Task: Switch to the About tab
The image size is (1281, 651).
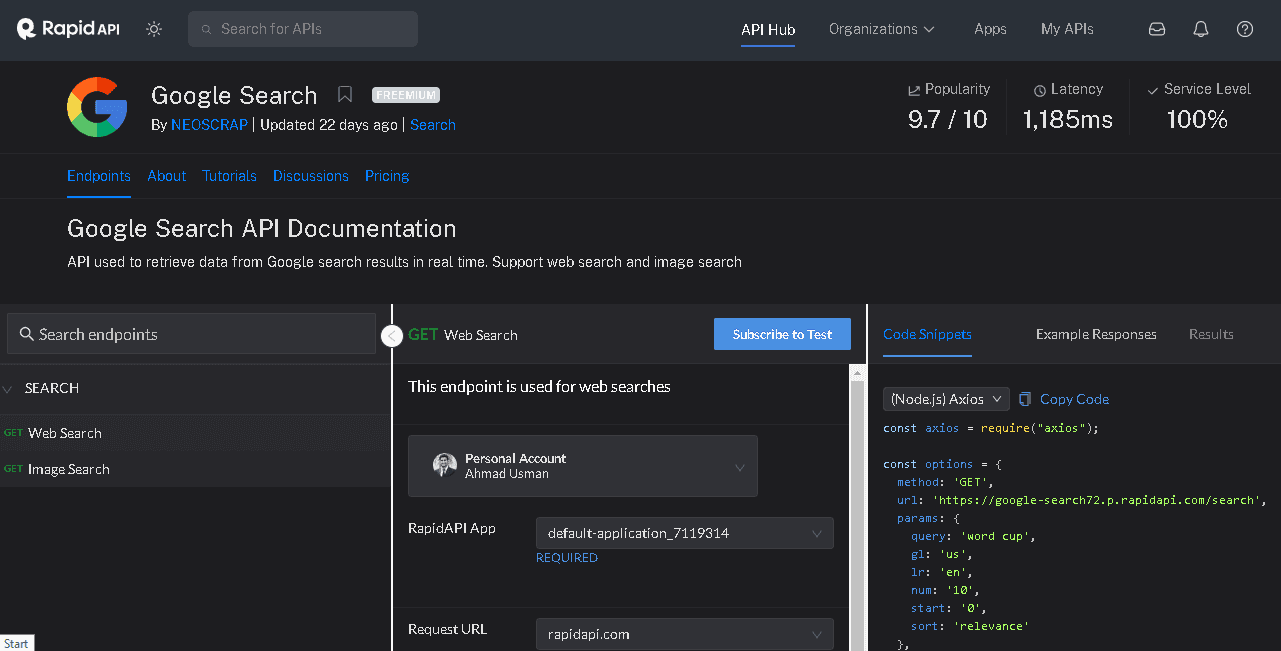Action: click(x=167, y=176)
